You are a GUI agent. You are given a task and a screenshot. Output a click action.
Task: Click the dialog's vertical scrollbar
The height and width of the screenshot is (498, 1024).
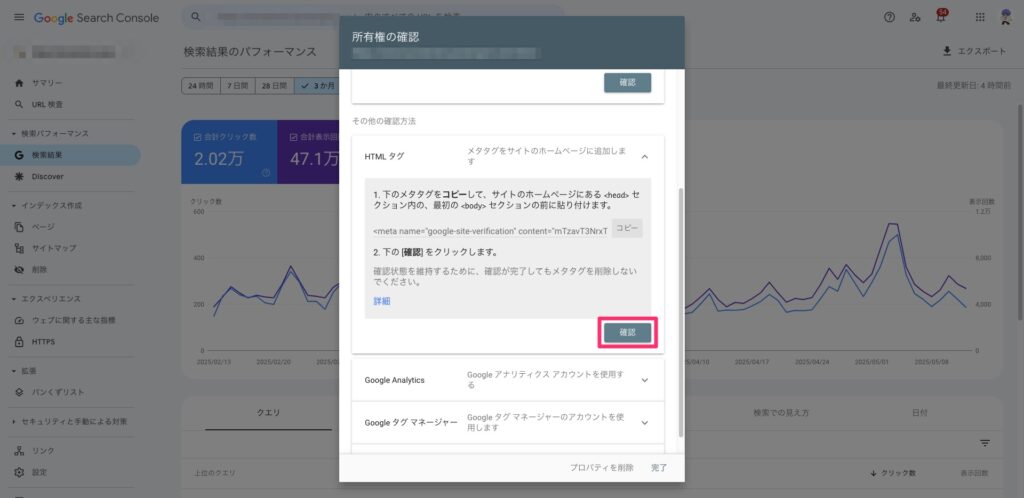tap(680, 310)
